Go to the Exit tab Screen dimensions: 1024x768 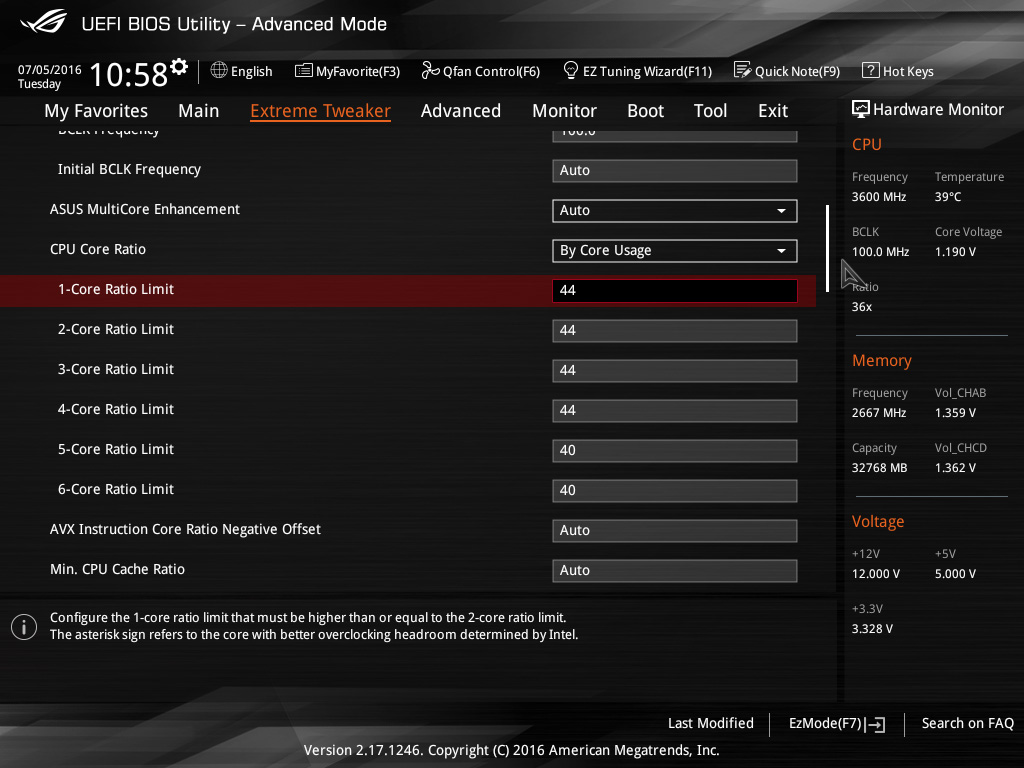click(773, 110)
